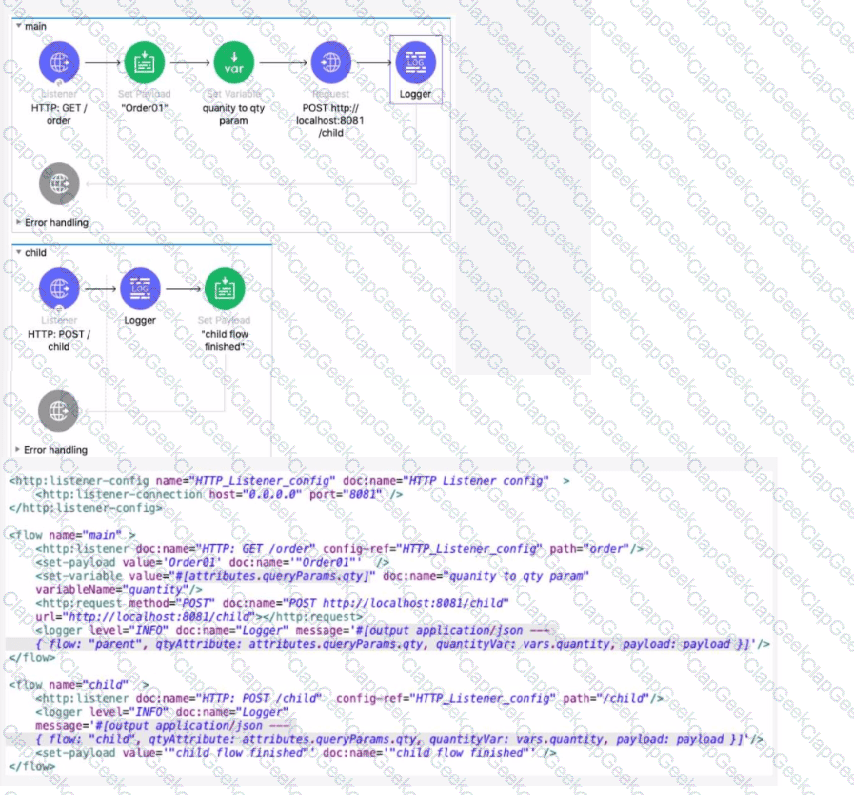Click the "child" flow title label
854x795 pixels.
coord(36,253)
